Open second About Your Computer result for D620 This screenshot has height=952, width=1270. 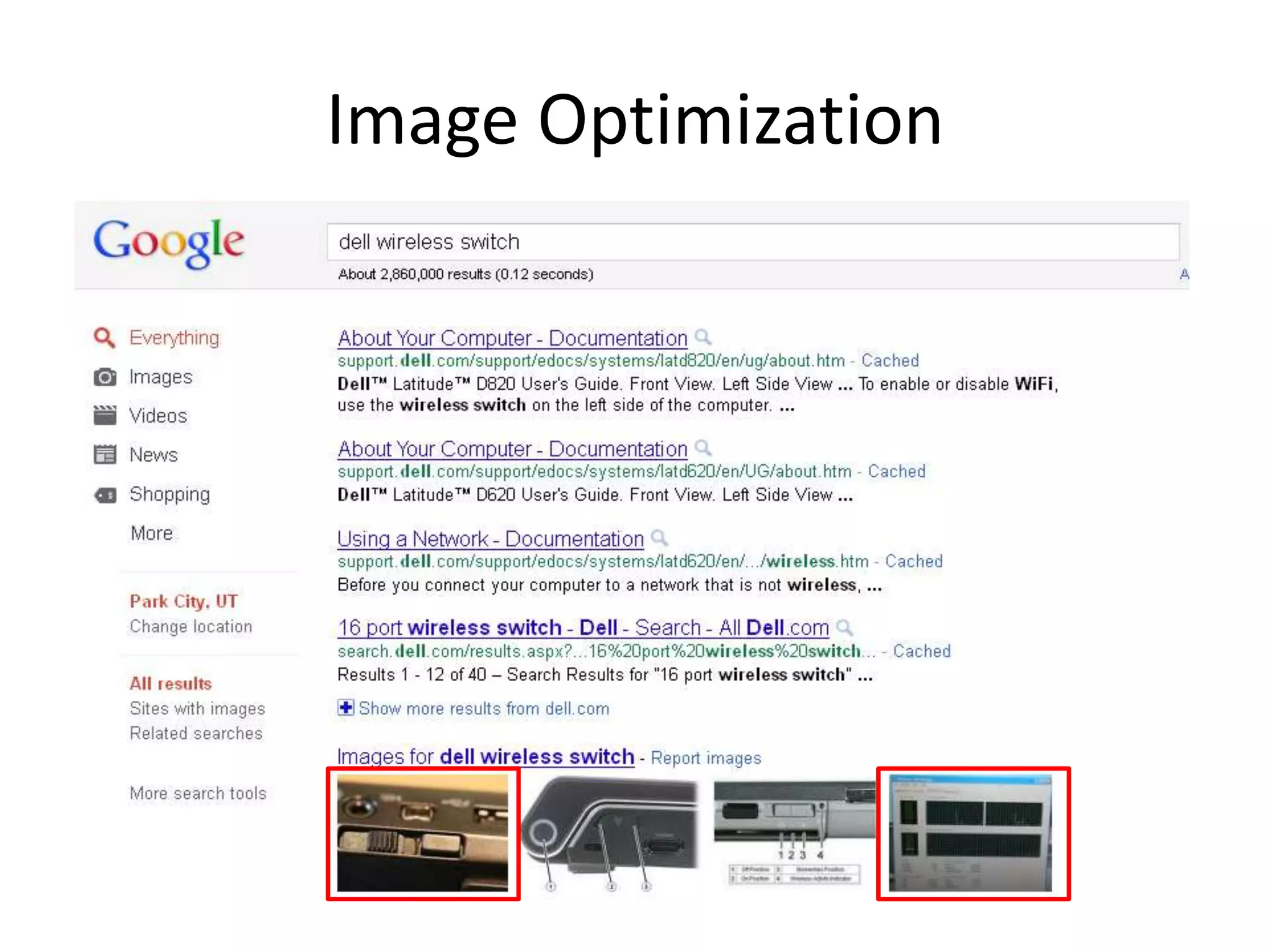[x=513, y=449]
